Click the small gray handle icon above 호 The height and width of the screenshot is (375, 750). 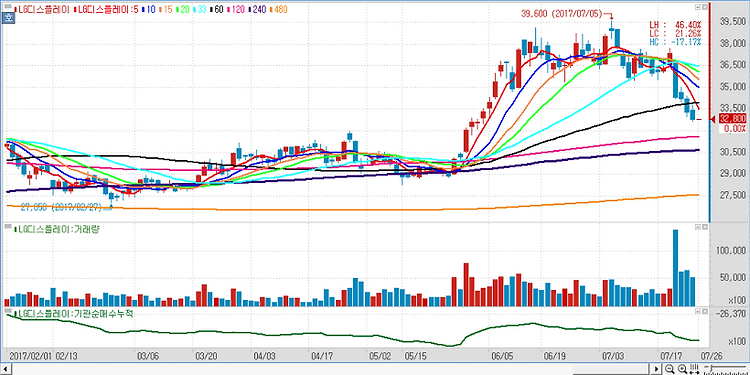click(x=8, y=7)
